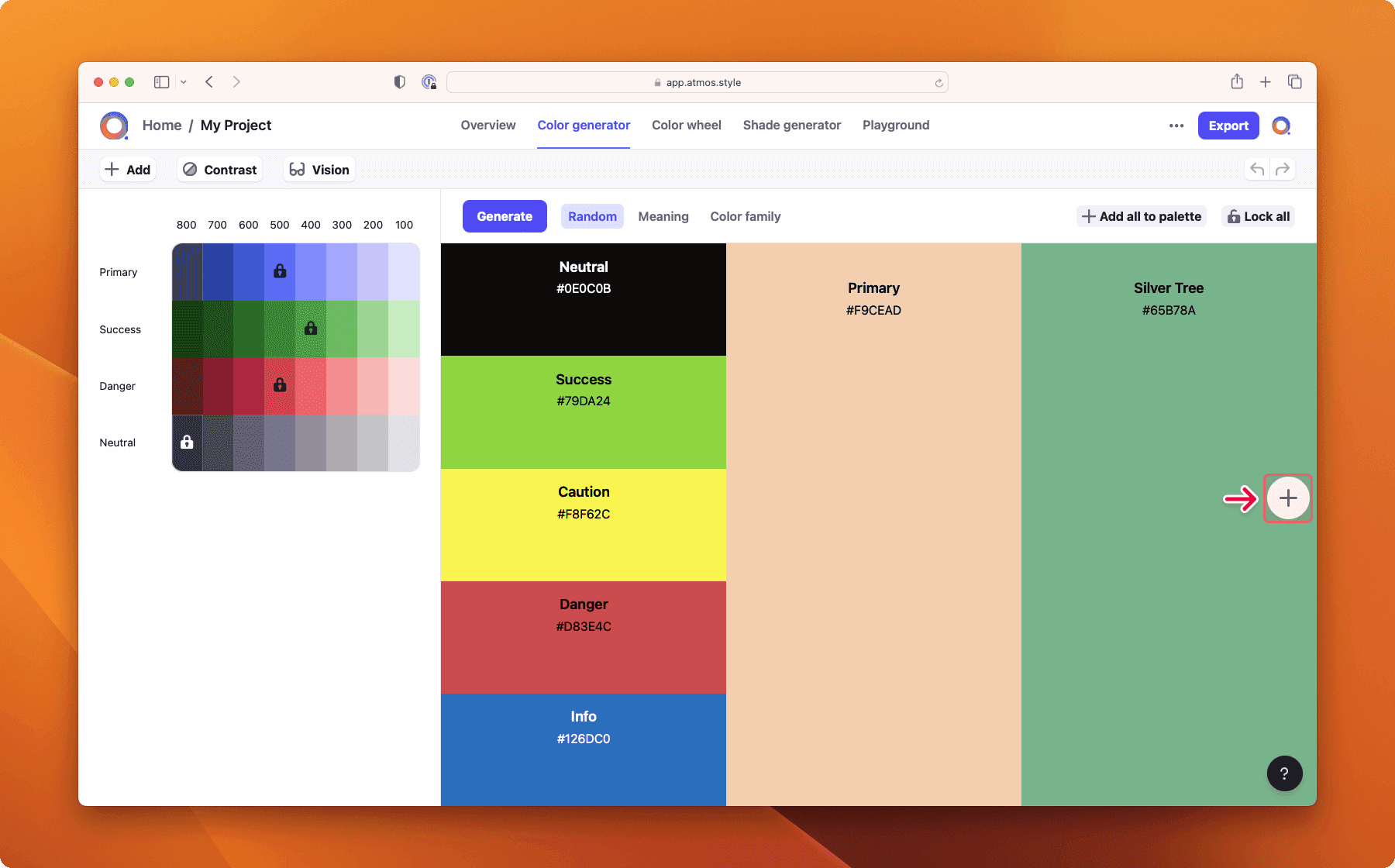1395x868 pixels.
Task: Unlock the Neutral 800 shade
Action: coord(186,443)
